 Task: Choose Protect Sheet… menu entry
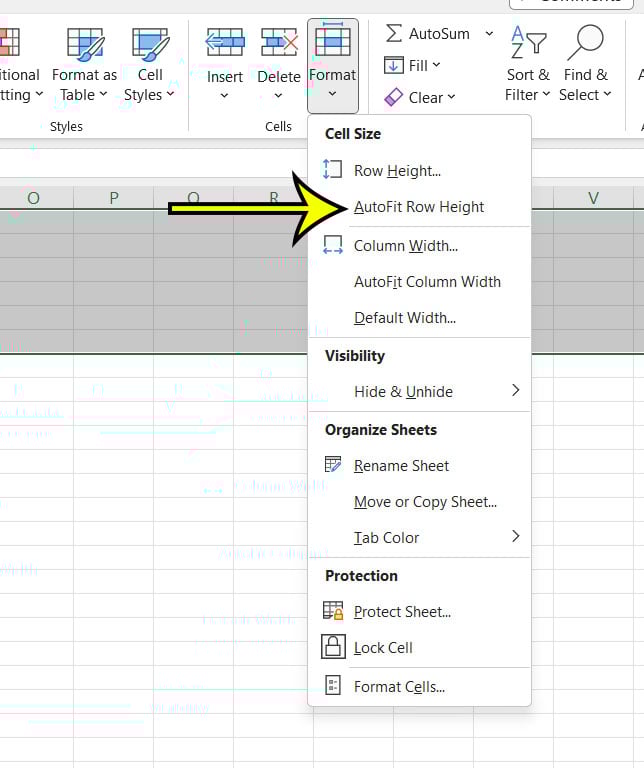420,611
